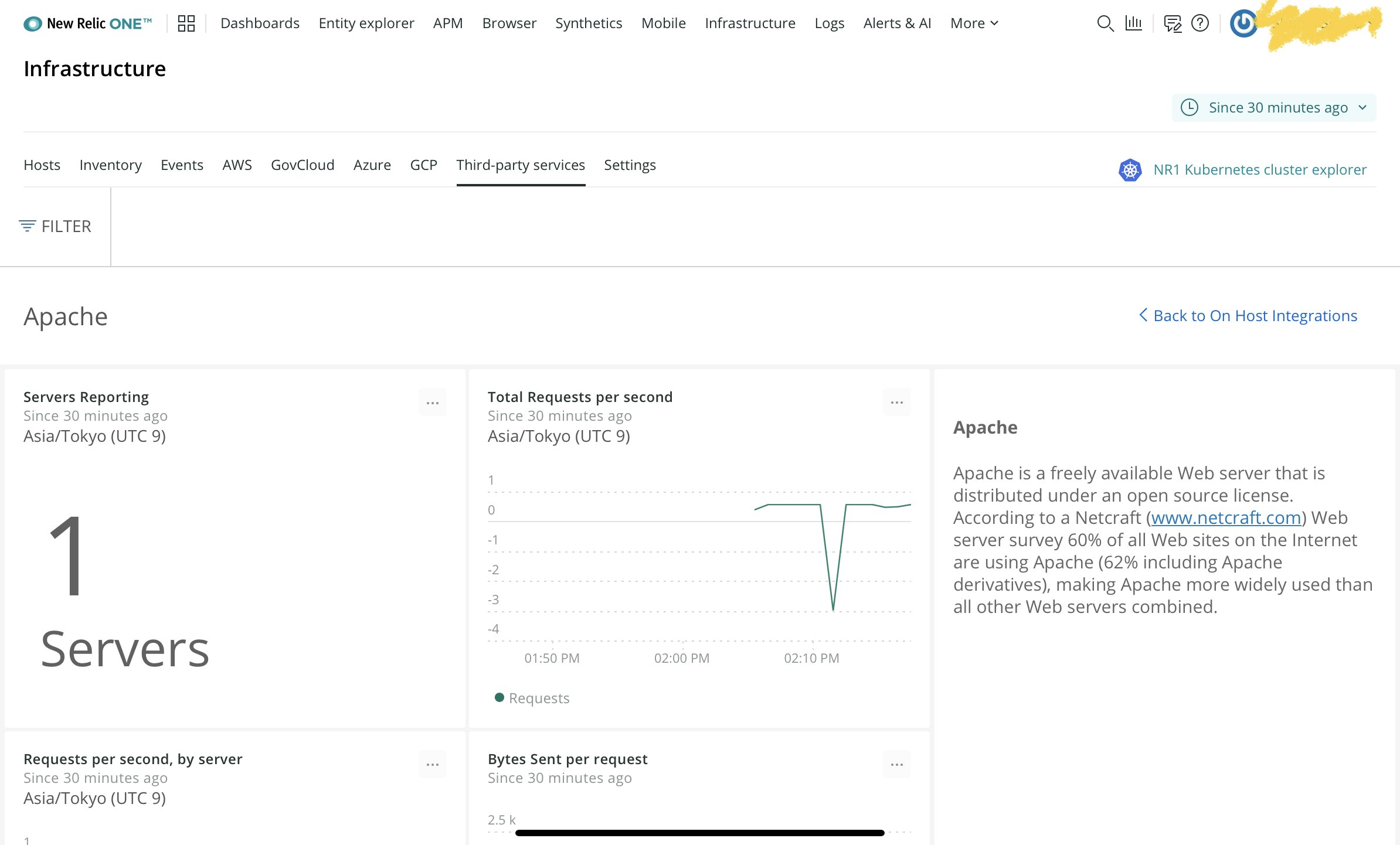The height and width of the screenshot is (845, 1400).
Task: Open the query data chart icon
Action: click(1133, 23)
